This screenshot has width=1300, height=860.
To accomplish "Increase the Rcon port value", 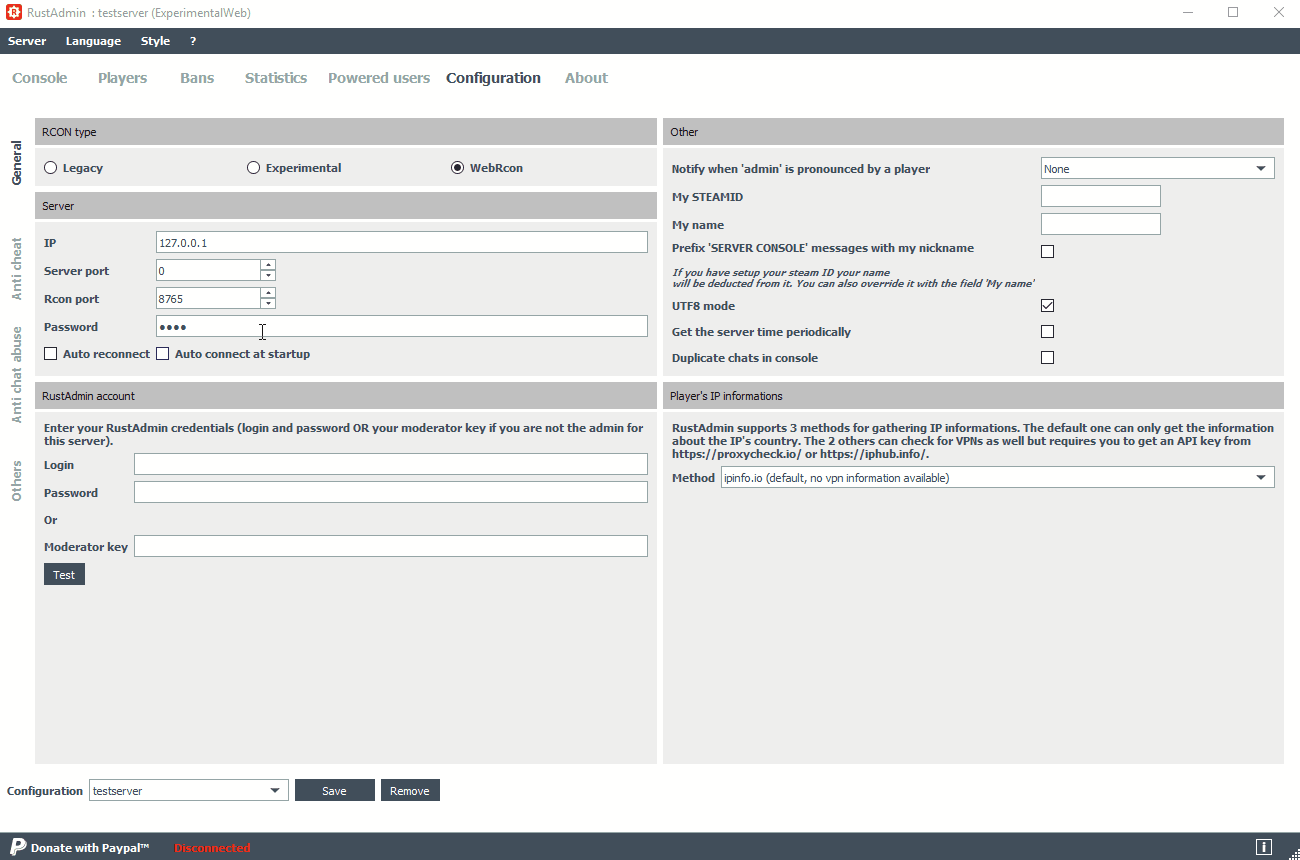I will [268, 293].
